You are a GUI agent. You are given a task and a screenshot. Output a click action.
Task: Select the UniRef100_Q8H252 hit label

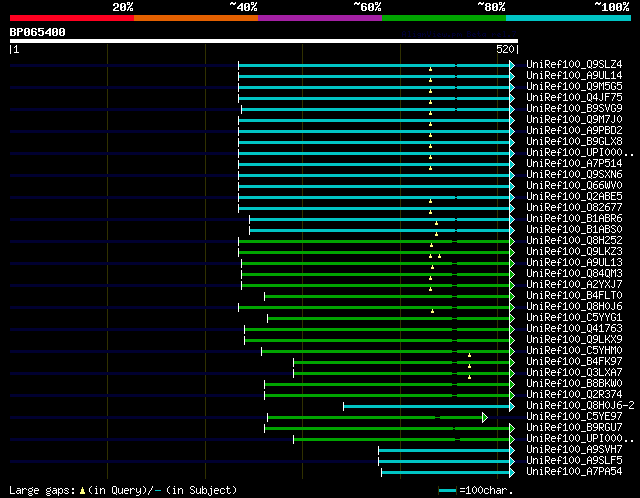(x=574, y=240)
